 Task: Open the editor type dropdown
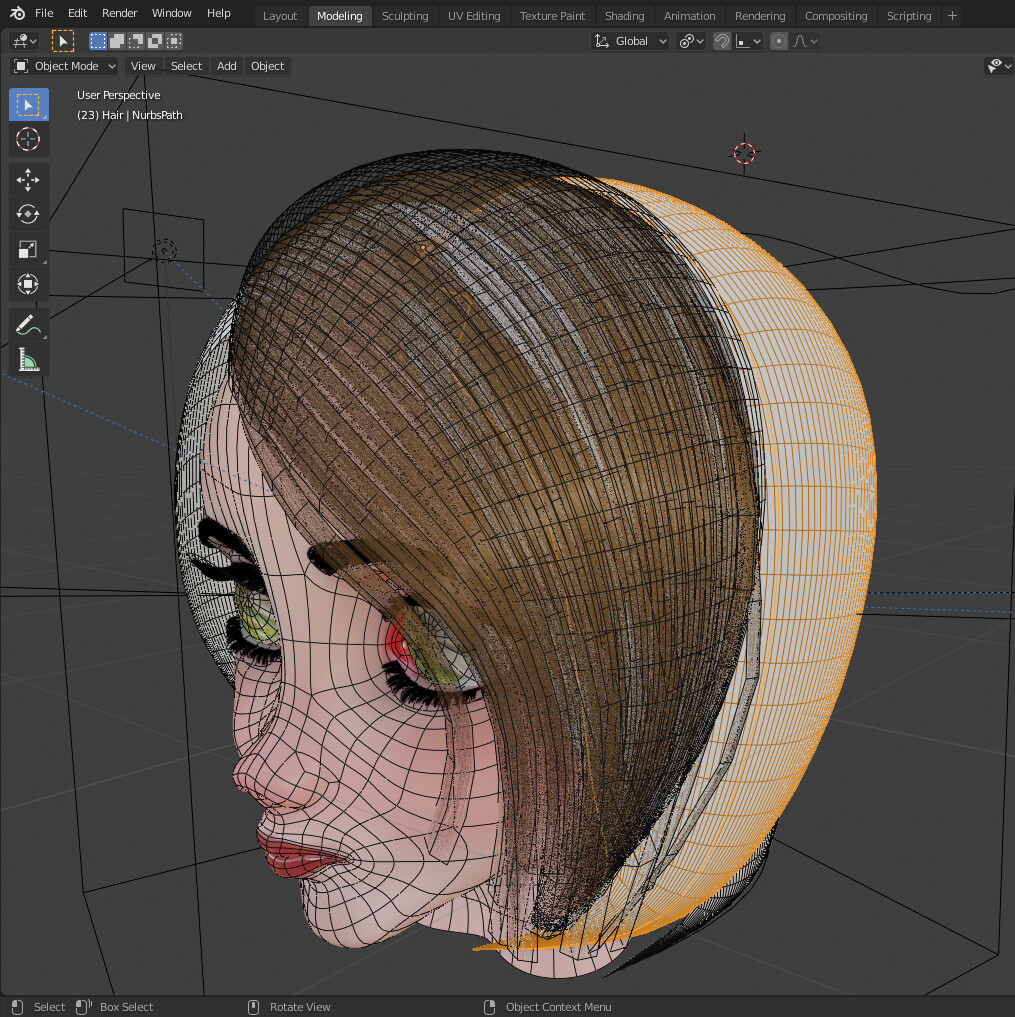[25, 42]
